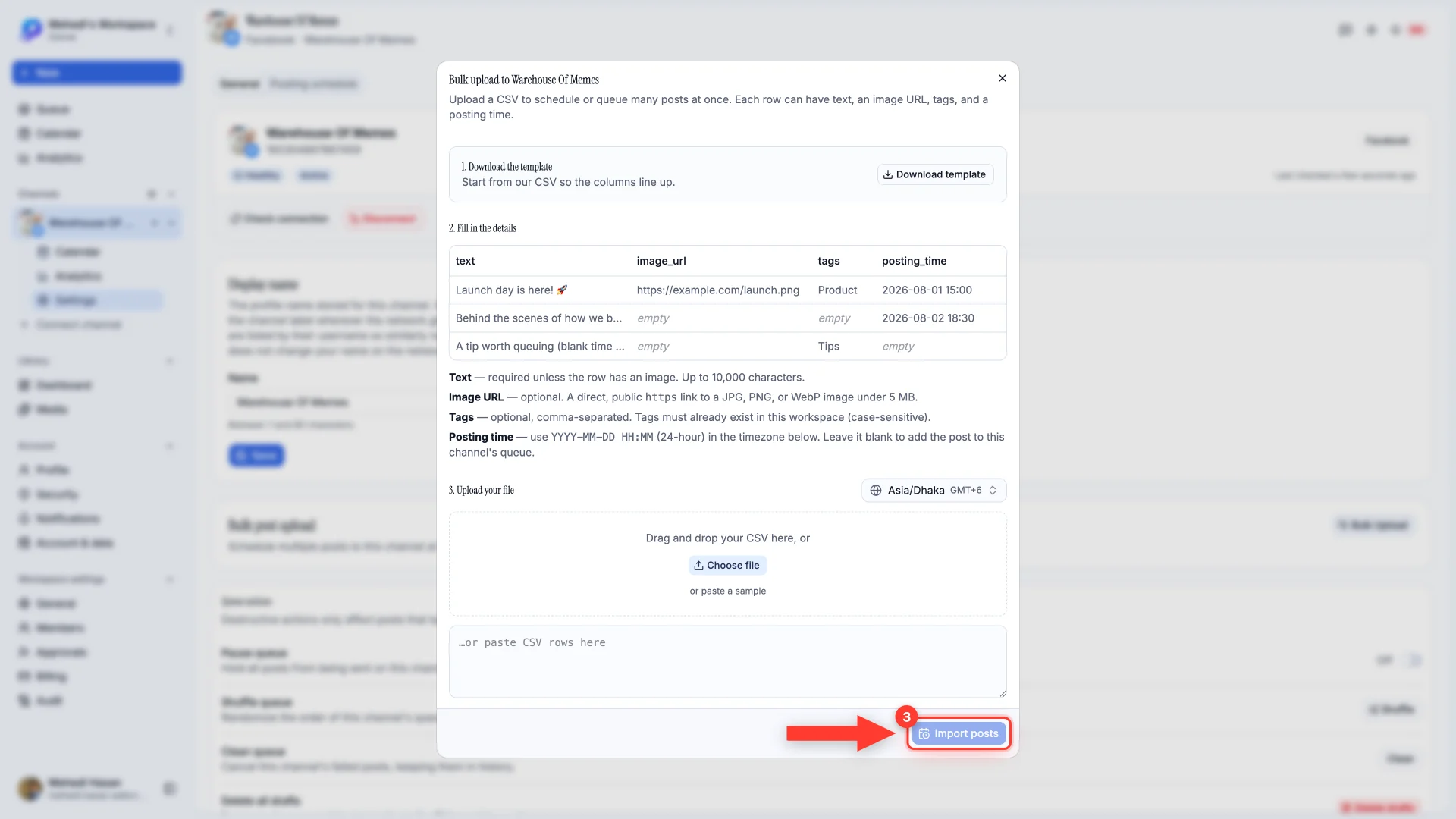Click the Download template button
The image size is (1456, 819).
click(936, 174)
